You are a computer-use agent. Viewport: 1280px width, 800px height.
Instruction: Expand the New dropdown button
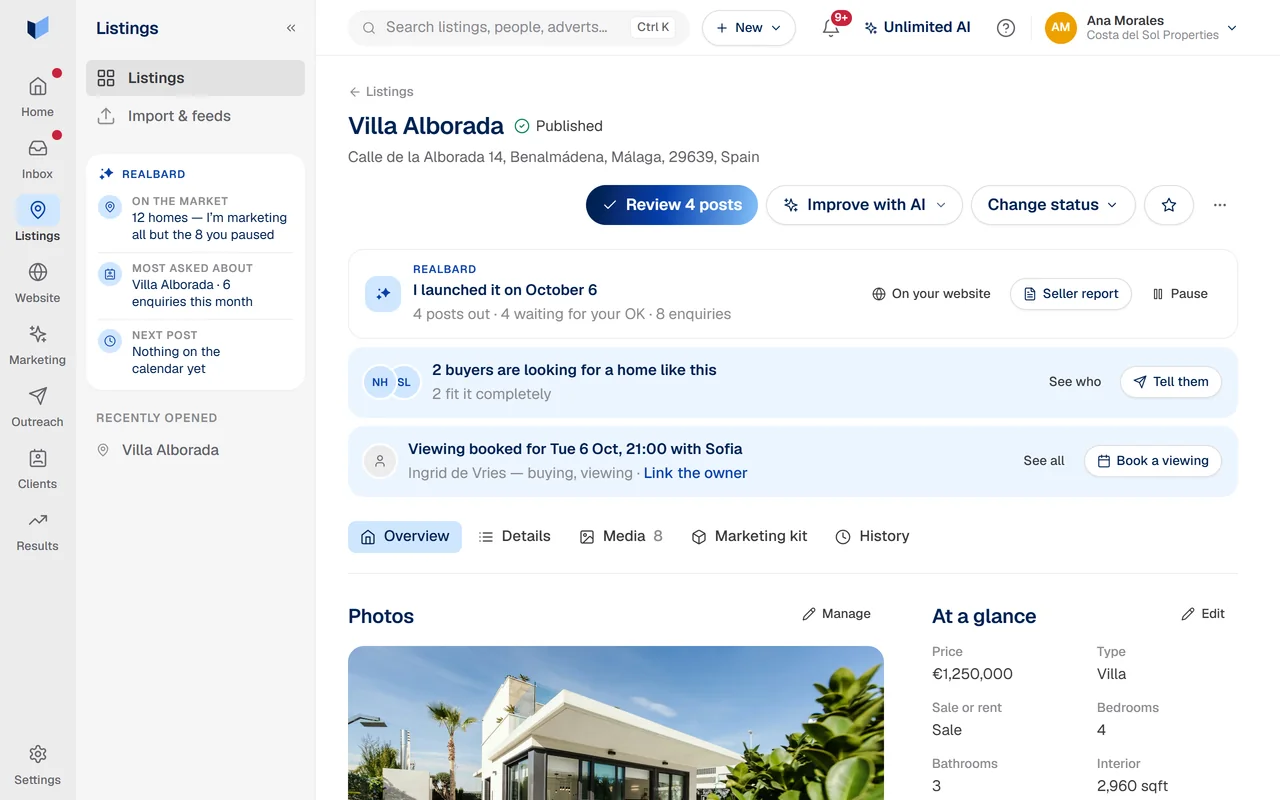(x=749, y=28)
